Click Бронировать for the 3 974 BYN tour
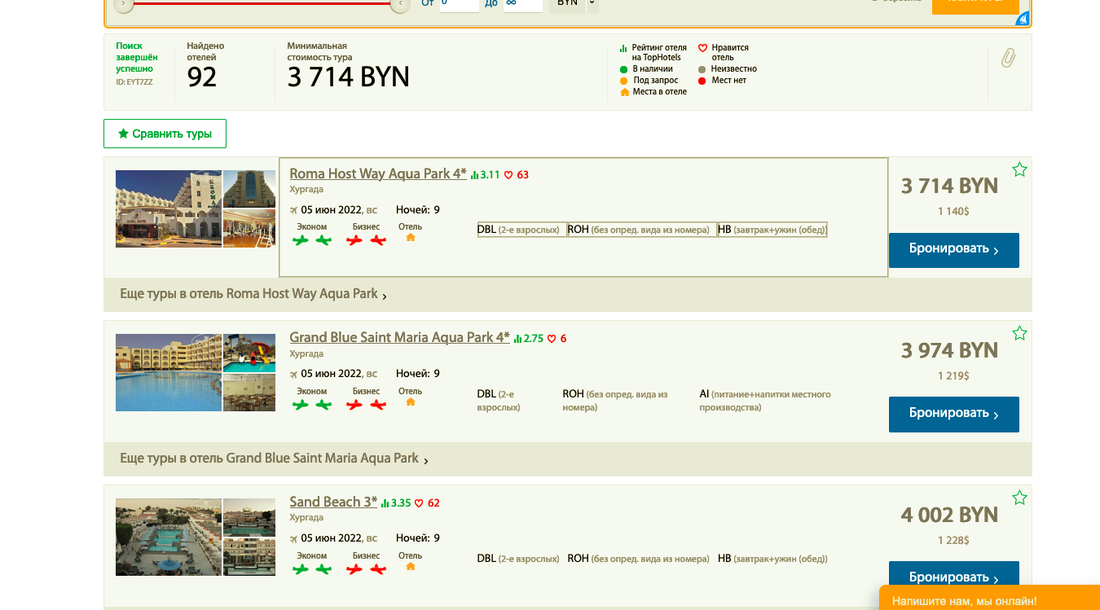This screenshot has height=610, width=1100. point(953,414)
